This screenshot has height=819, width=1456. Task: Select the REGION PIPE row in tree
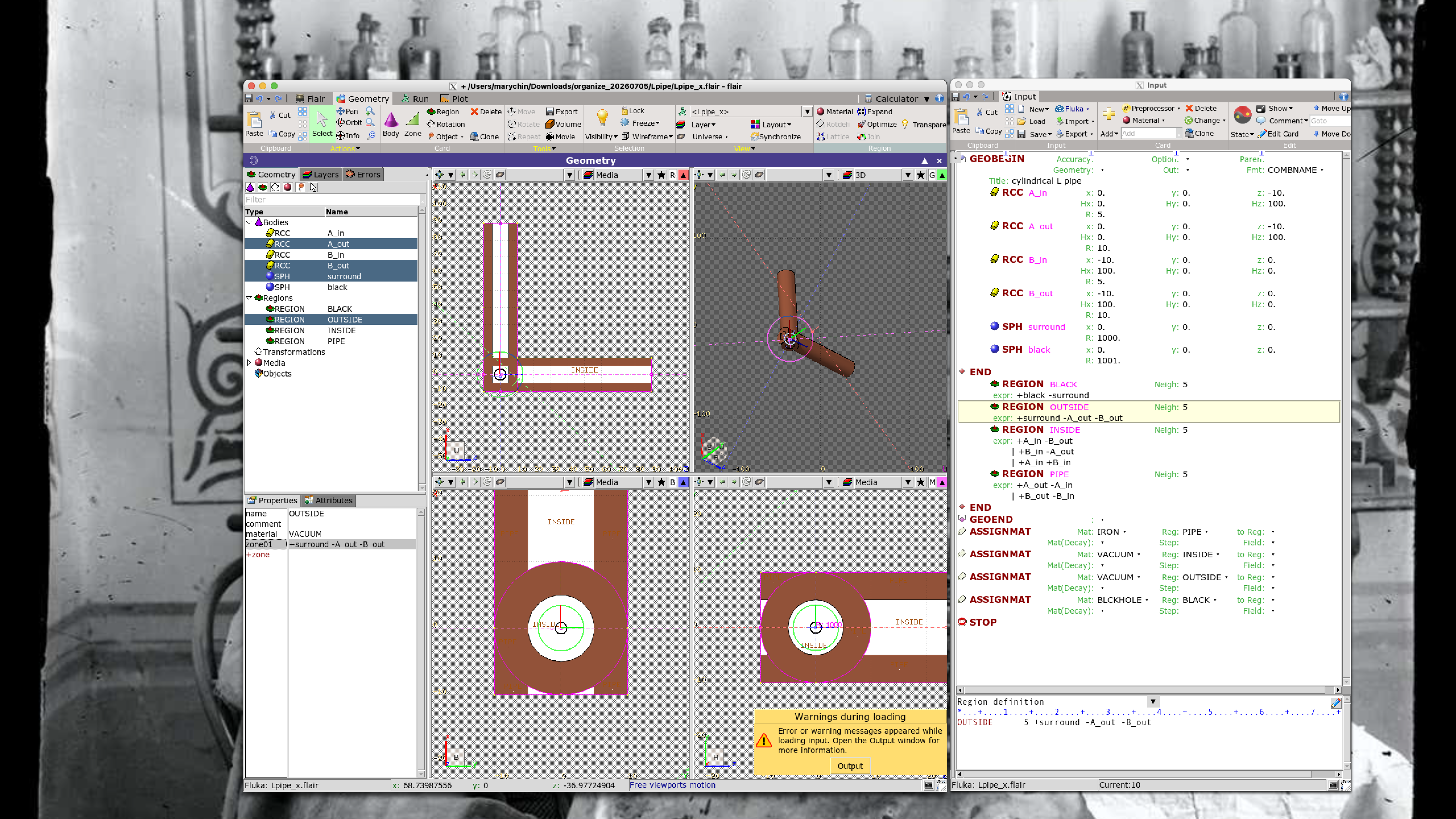pos(331,341)
